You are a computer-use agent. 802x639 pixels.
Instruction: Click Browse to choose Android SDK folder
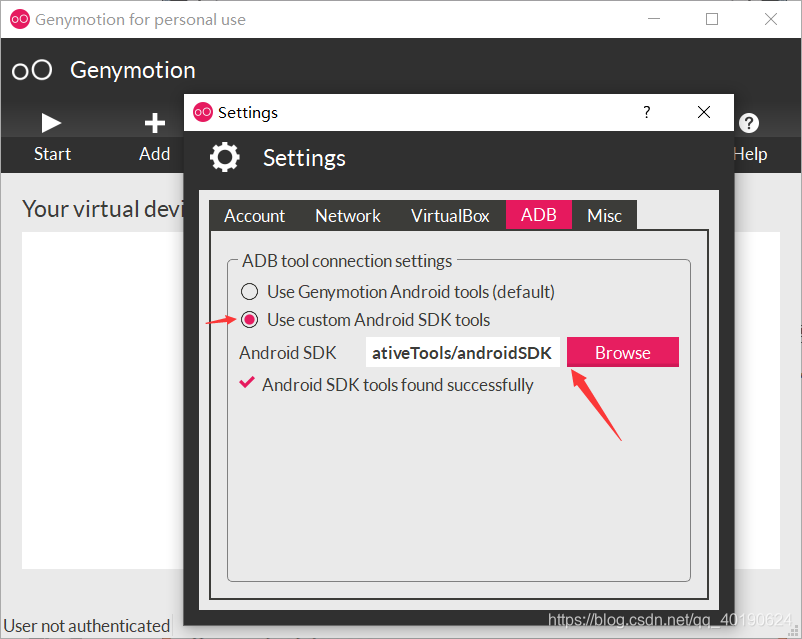click(622, 352)
